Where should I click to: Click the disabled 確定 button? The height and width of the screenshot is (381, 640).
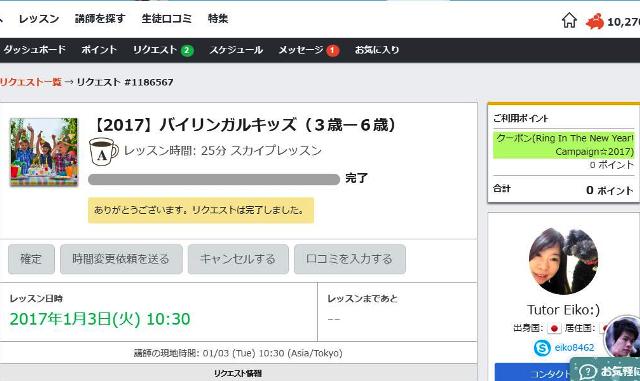coord(31,259)
